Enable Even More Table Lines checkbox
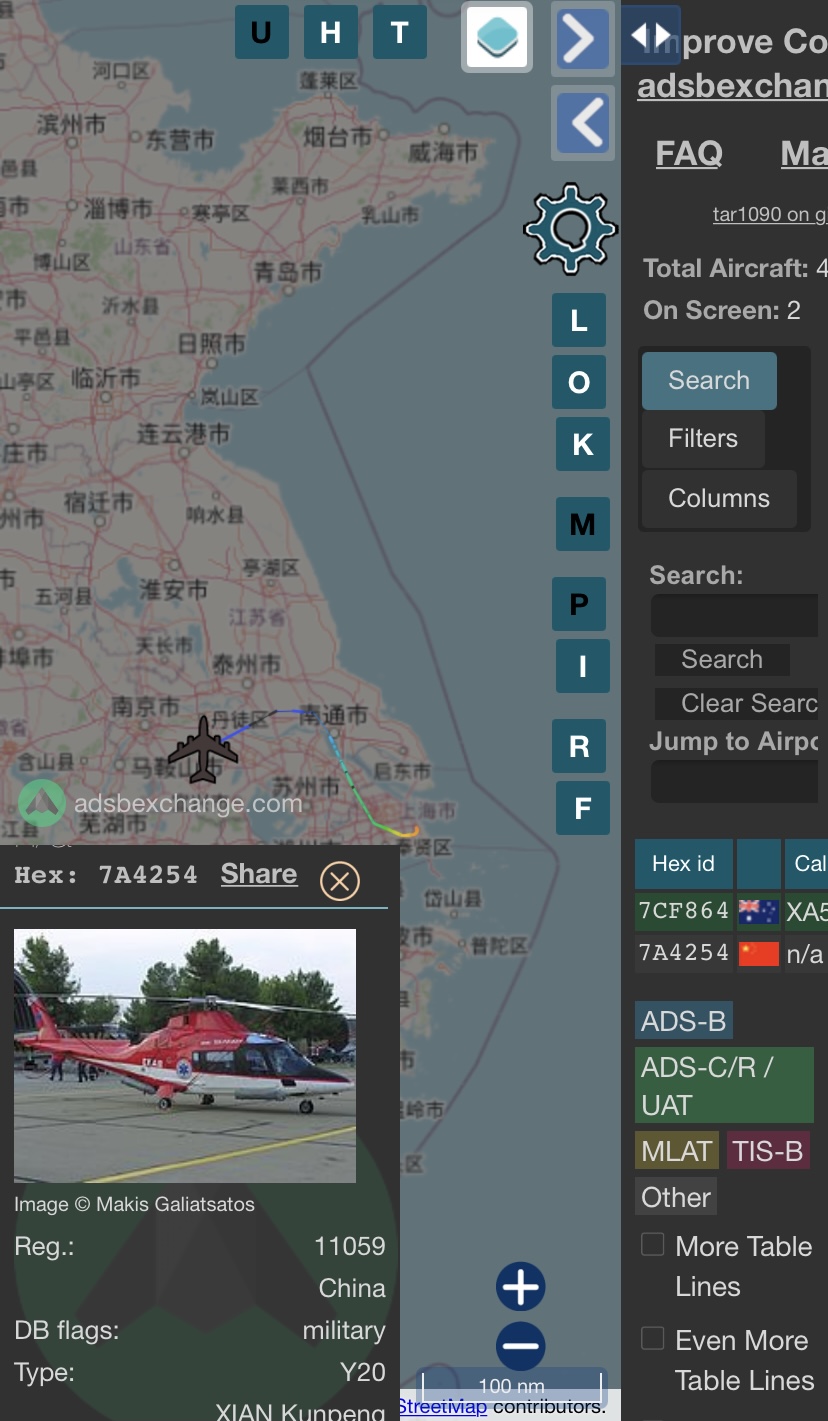This screenshot has width=828, height=1421. (653, 1339)
